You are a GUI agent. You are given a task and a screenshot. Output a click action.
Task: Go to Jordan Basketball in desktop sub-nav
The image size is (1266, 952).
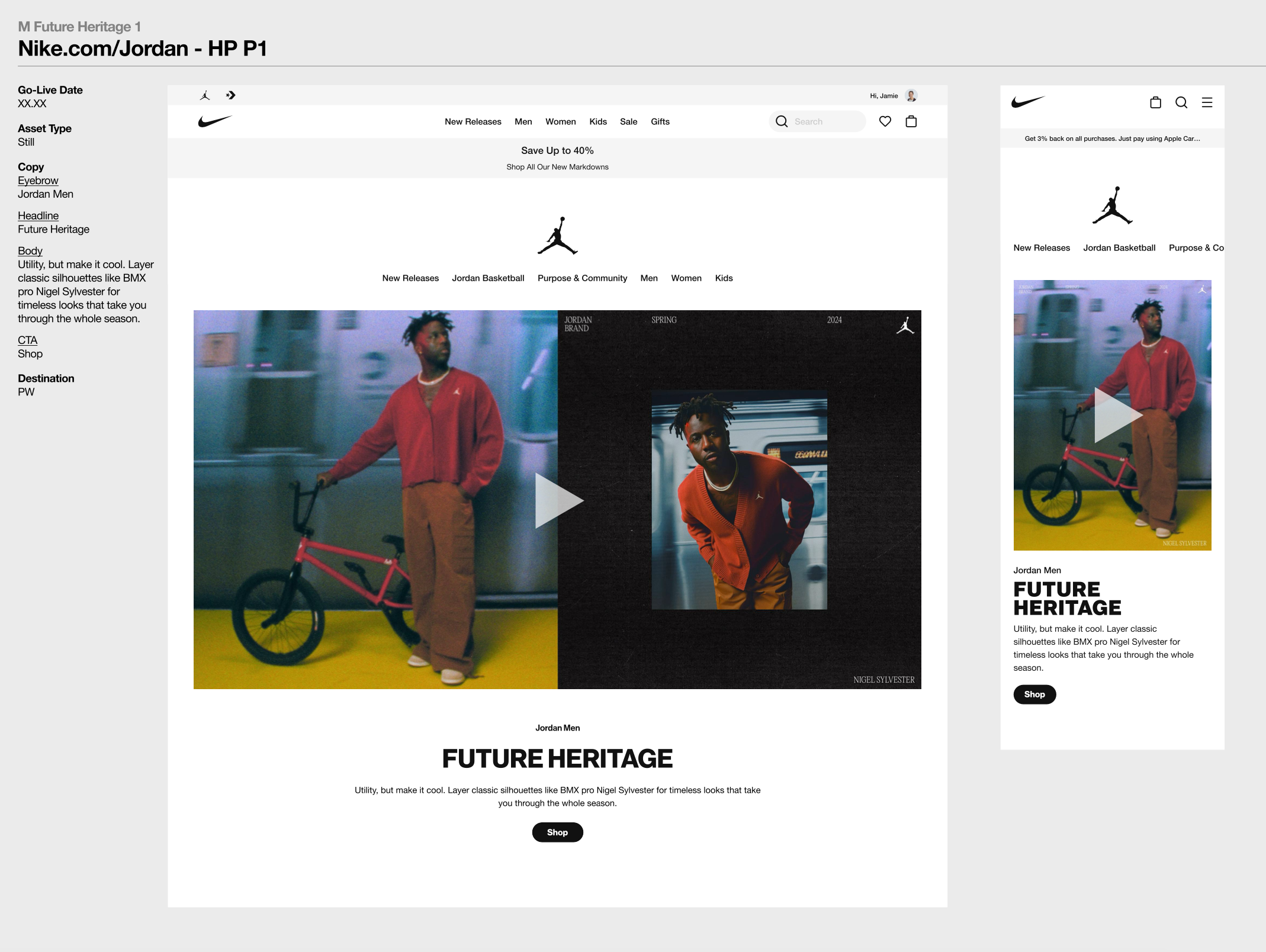[488, 278]
